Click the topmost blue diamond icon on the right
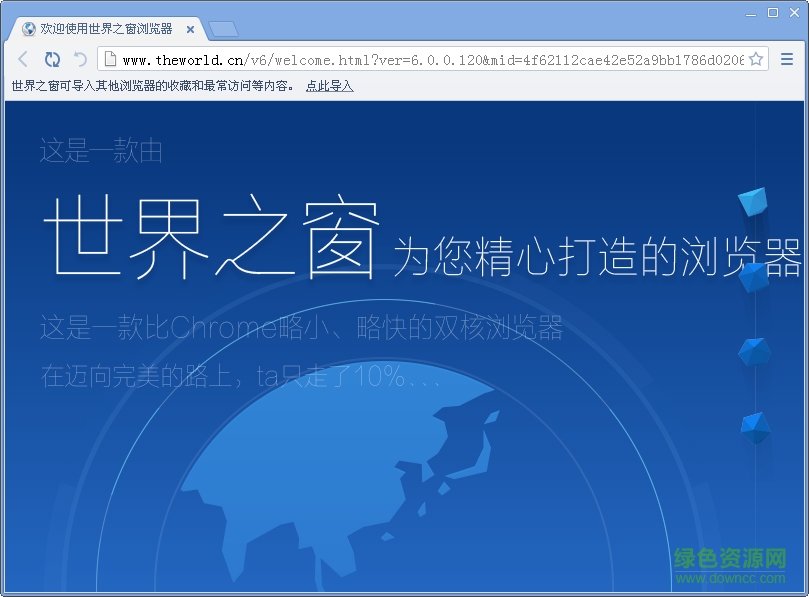809x597 pixels. pos(752,200)
